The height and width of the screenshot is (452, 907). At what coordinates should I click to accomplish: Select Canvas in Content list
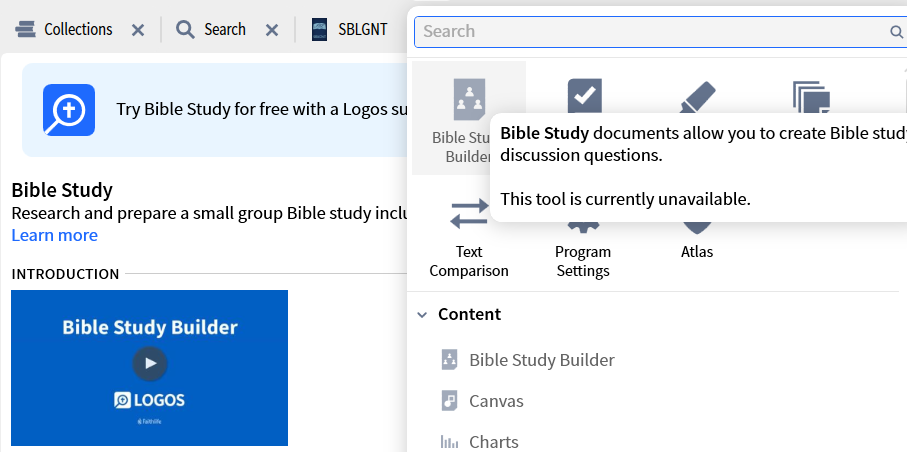496,401
